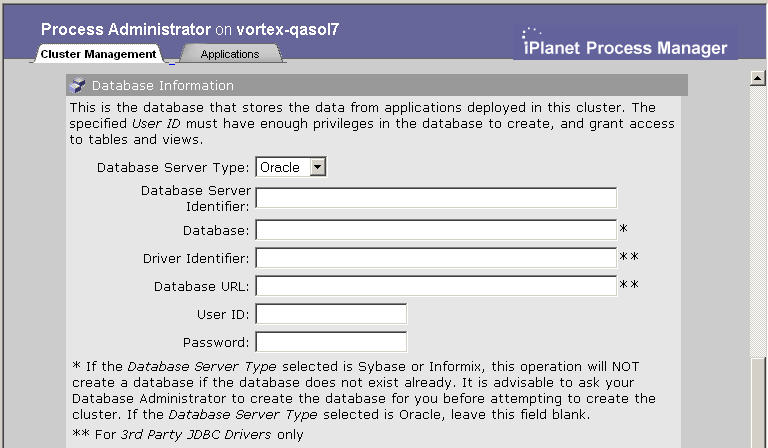Screen dimensions: 768x448
Task: Click the iPlanet Process Manager logo
Action: click(x=625, y=43)
